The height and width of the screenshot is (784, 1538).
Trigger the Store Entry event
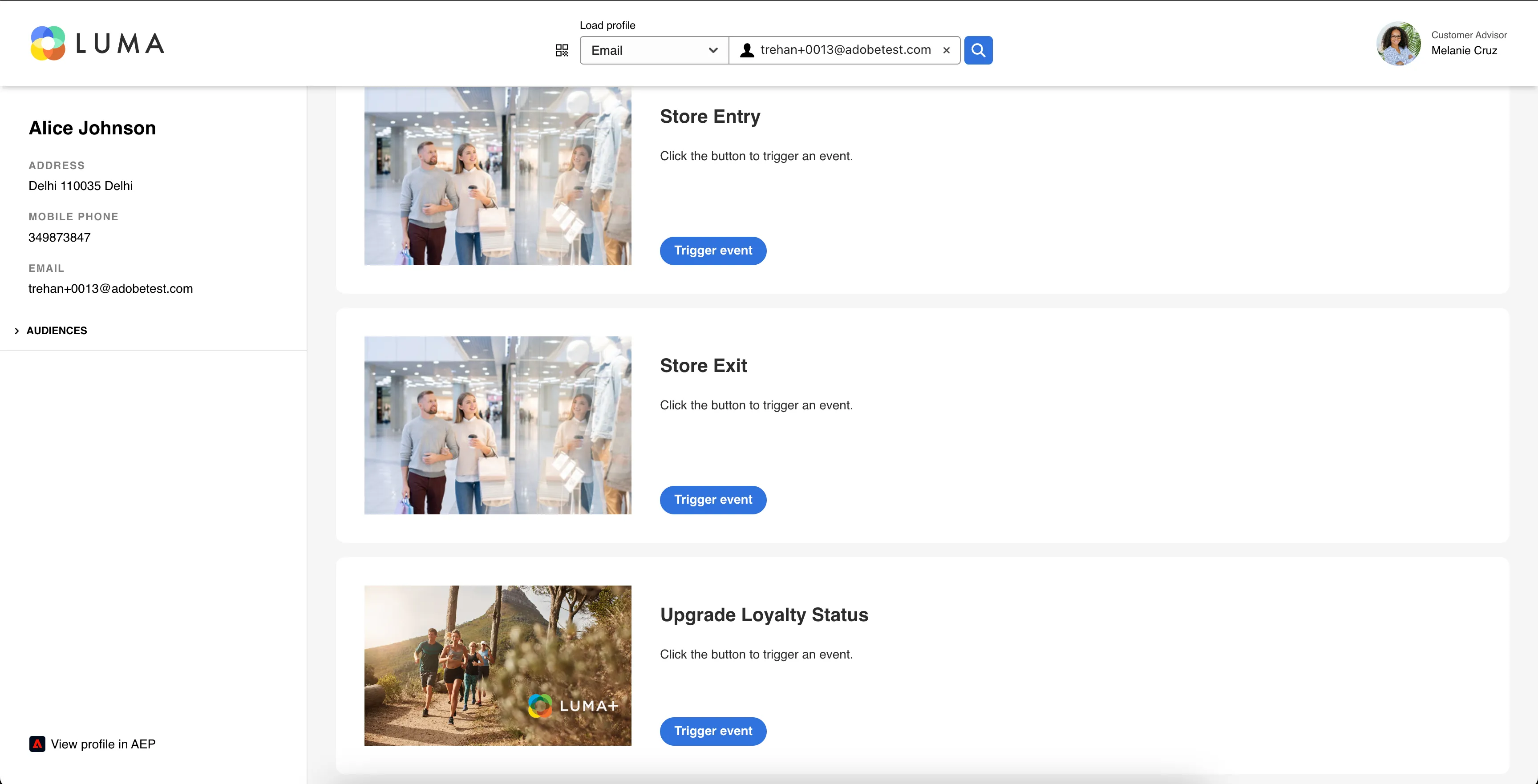point(713,251)
